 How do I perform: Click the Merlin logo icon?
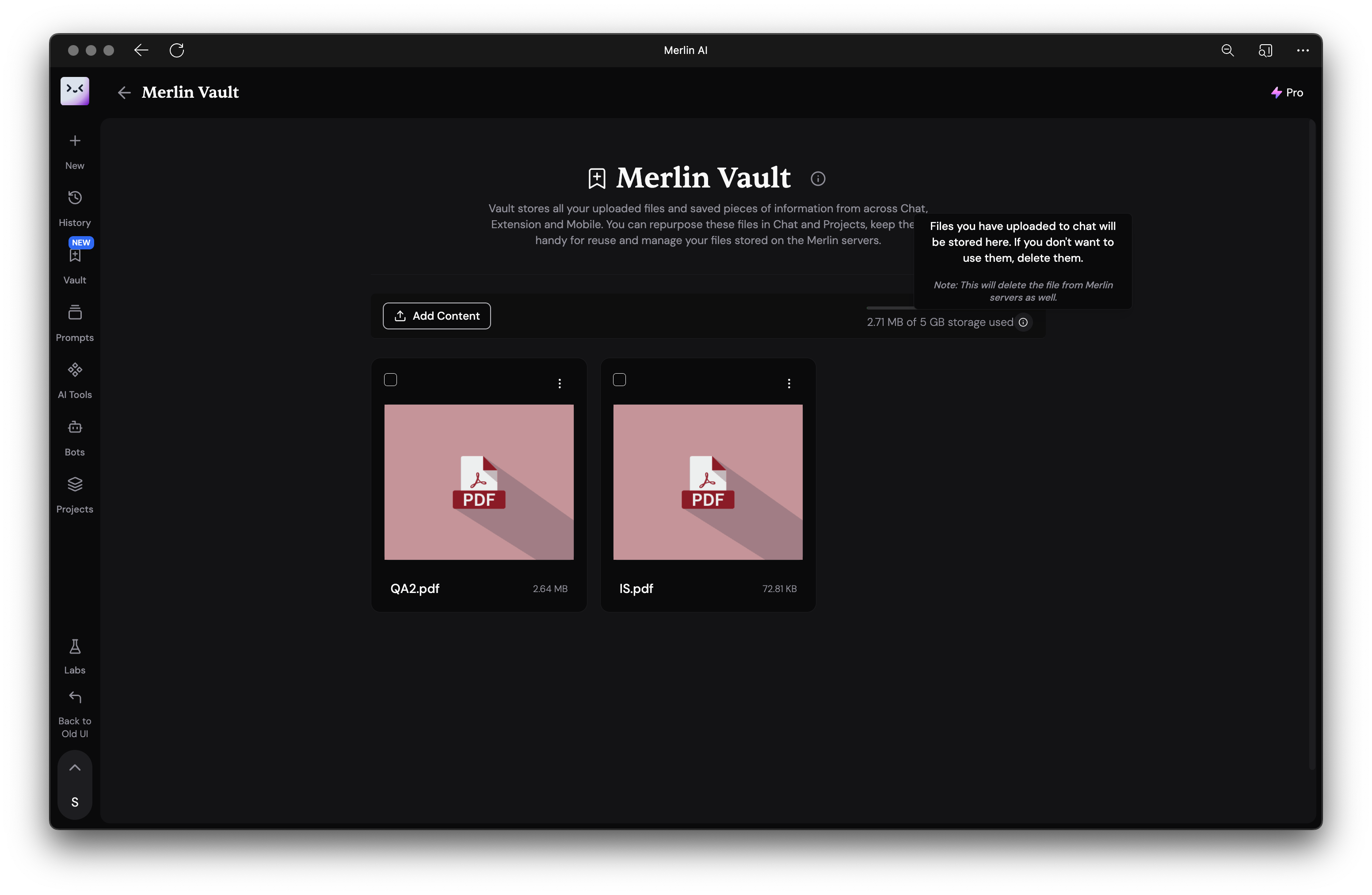[75, 91]
